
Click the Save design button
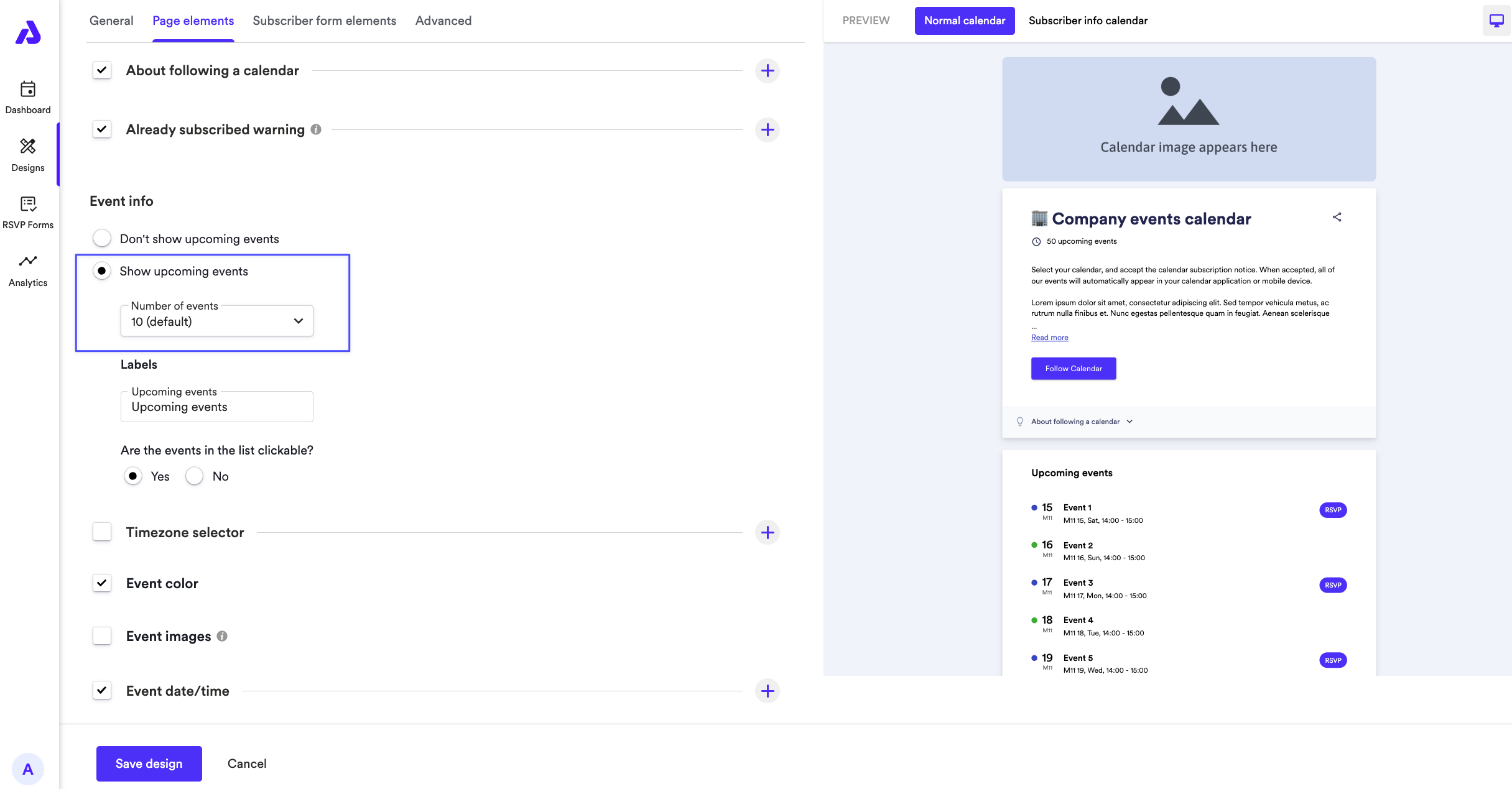(149, 764)
